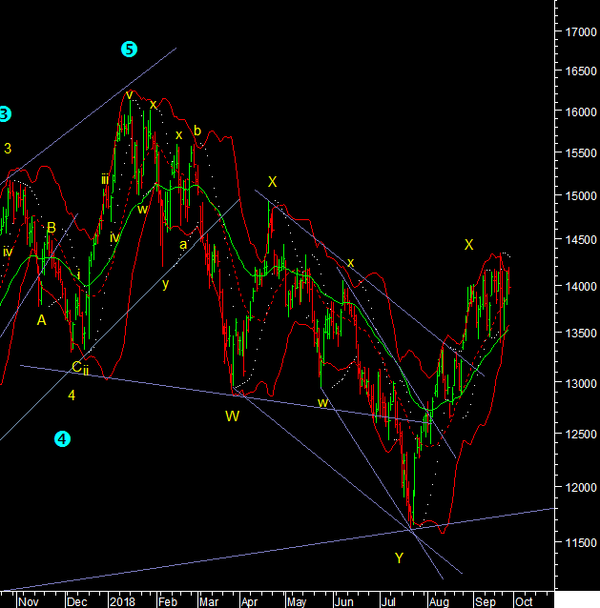This screenshot has height=608, width=600.
Task: Click the 11500 price axis label
Action: pos(576,541)
